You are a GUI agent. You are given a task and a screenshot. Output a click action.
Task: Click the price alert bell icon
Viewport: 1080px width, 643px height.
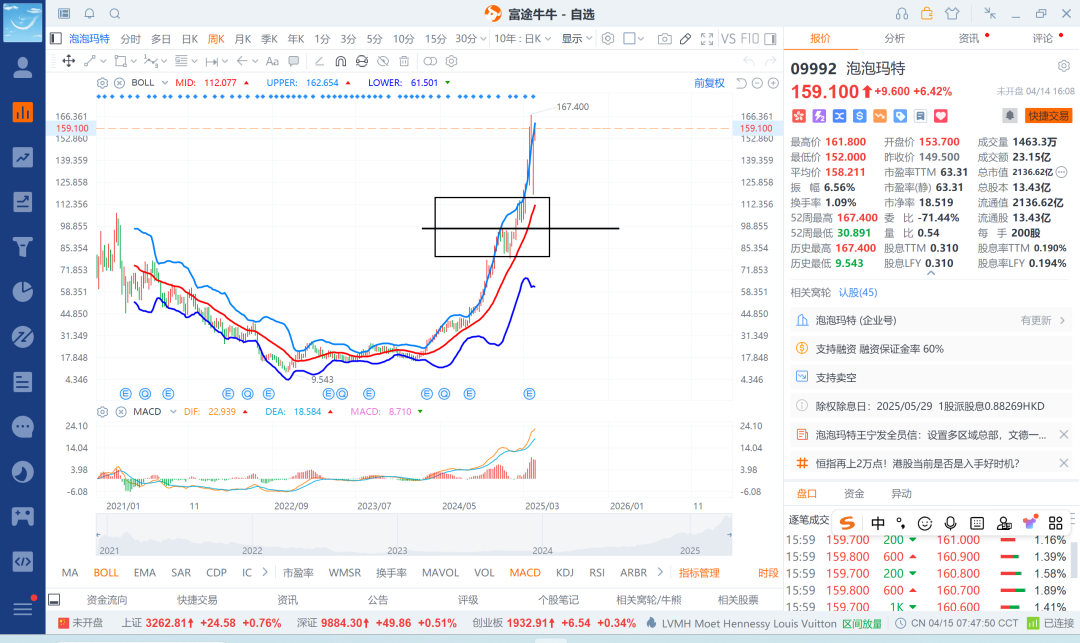(x=1009, y=116)
